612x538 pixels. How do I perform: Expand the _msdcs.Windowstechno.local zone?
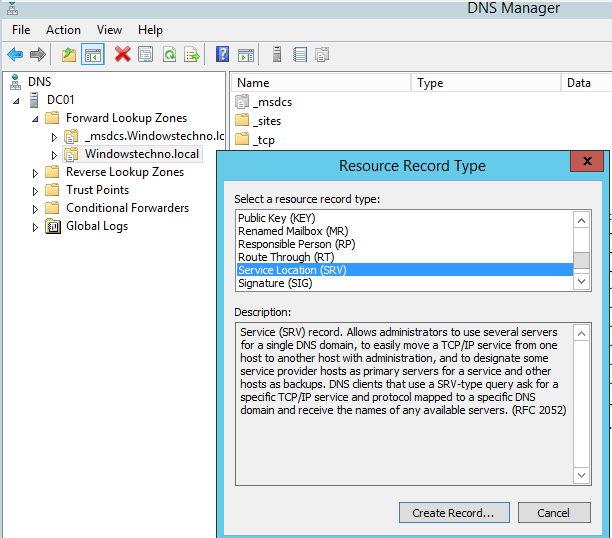coord(54,137)
